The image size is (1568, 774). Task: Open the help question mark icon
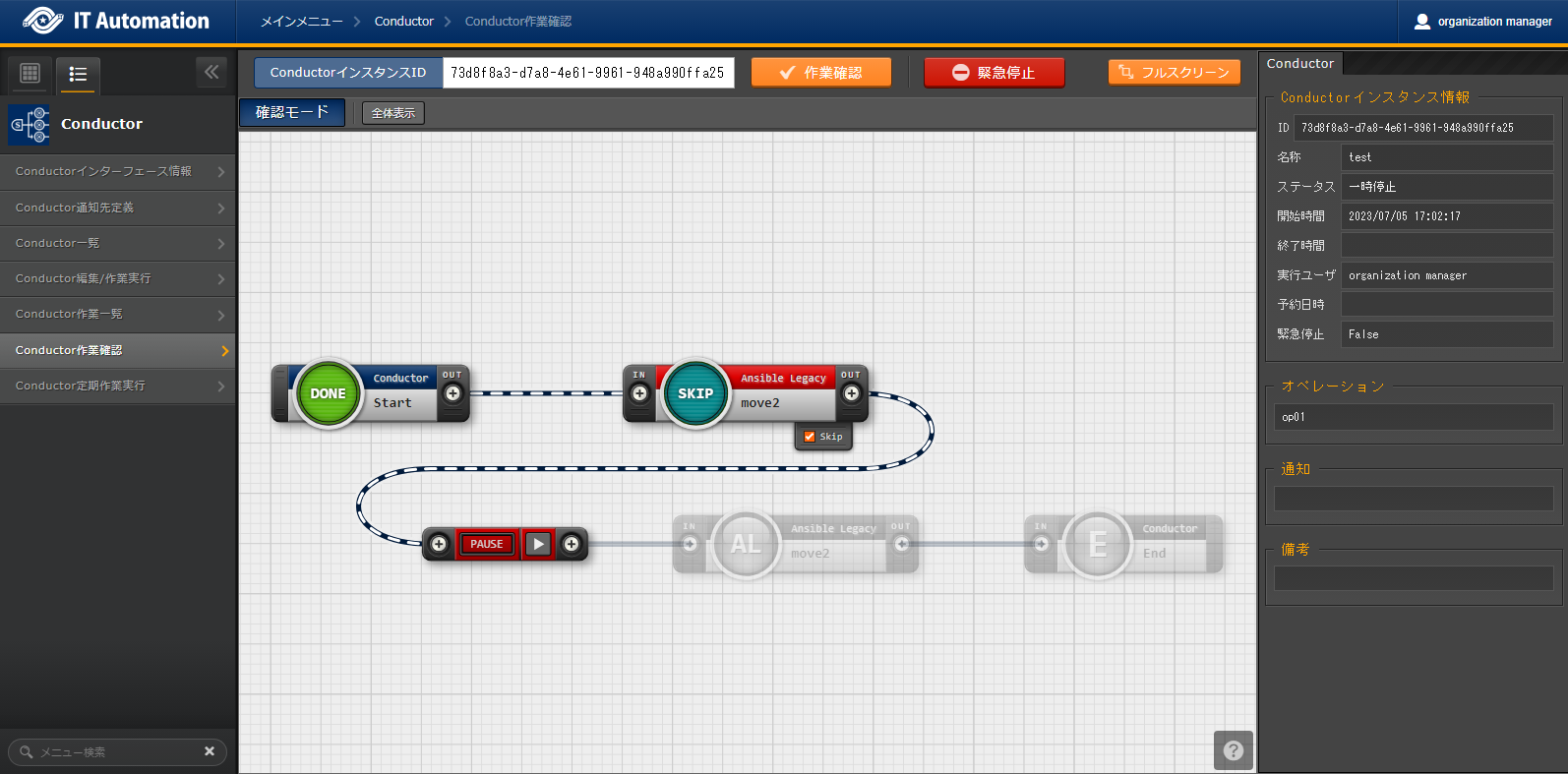pyautogui.click(x=1233, y=750)
